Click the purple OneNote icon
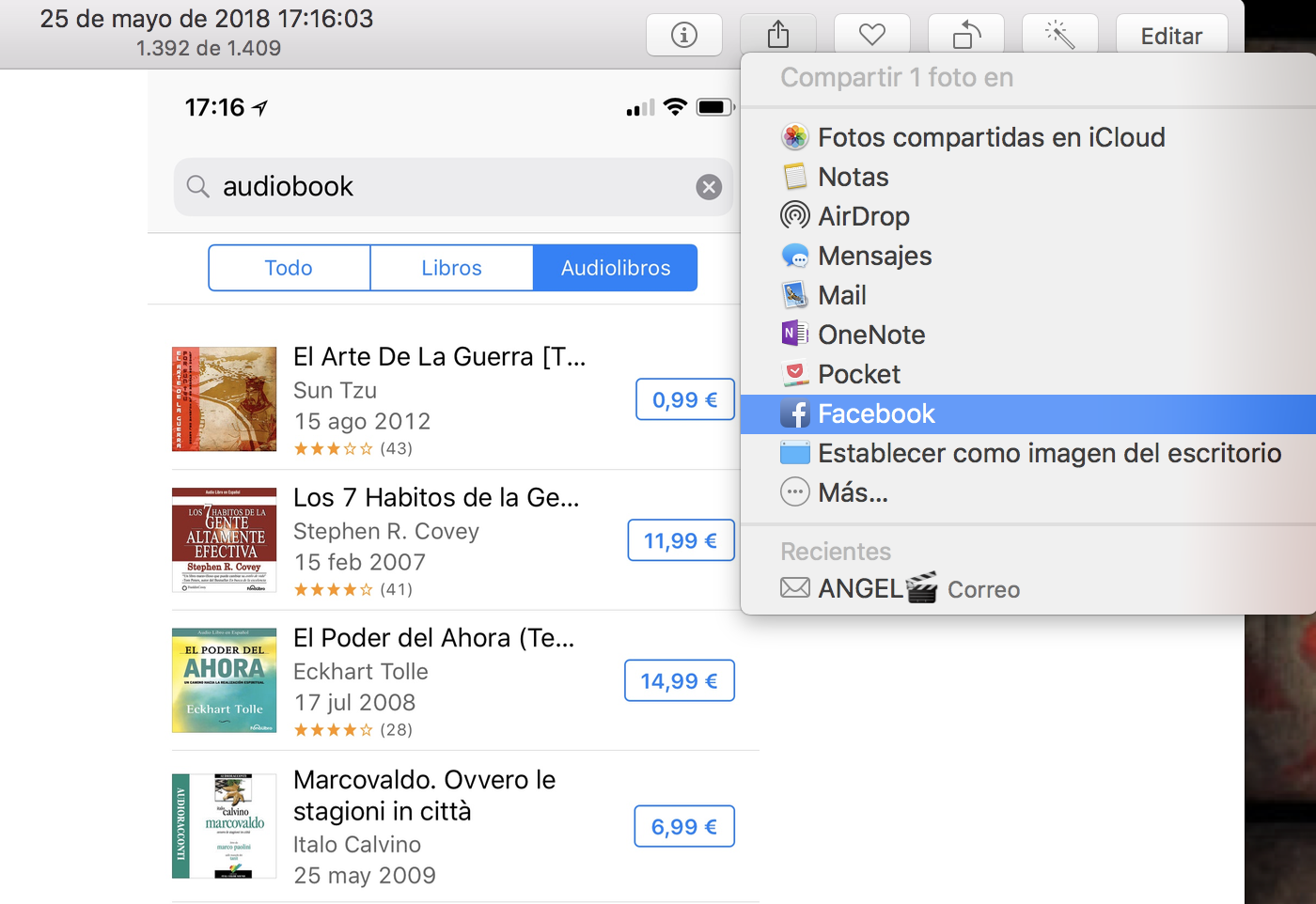Screen dimensions: 1316x904 (795, 335)
